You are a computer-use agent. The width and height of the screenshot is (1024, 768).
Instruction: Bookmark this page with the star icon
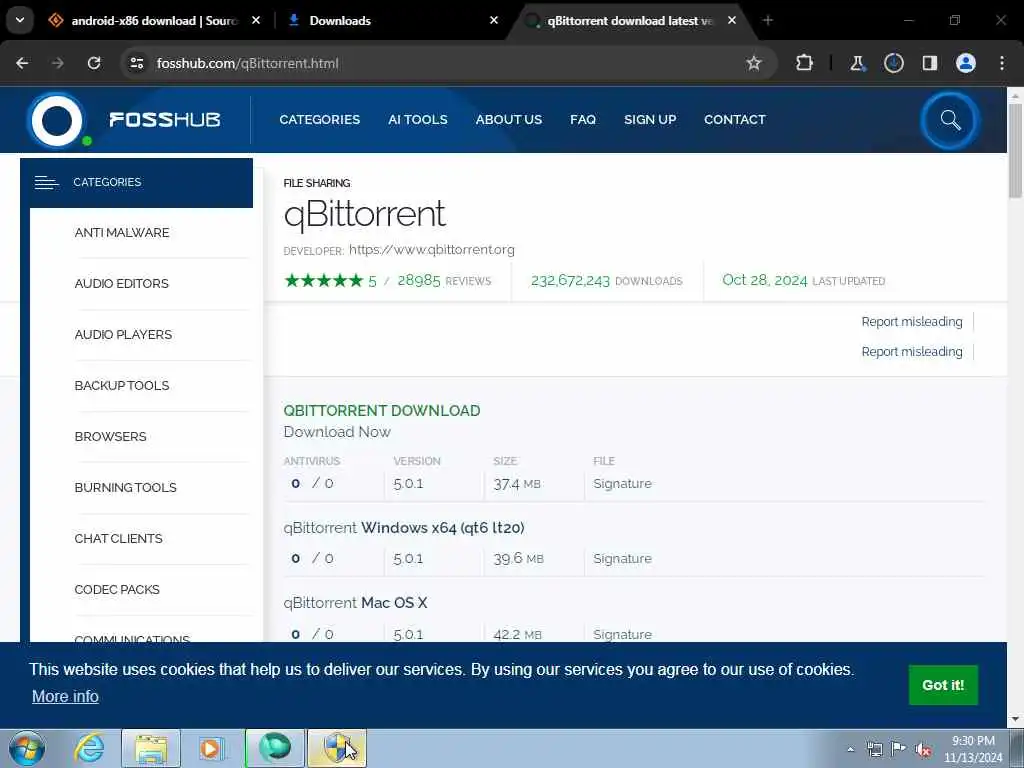pyautogui.click(x=754, y=63)
